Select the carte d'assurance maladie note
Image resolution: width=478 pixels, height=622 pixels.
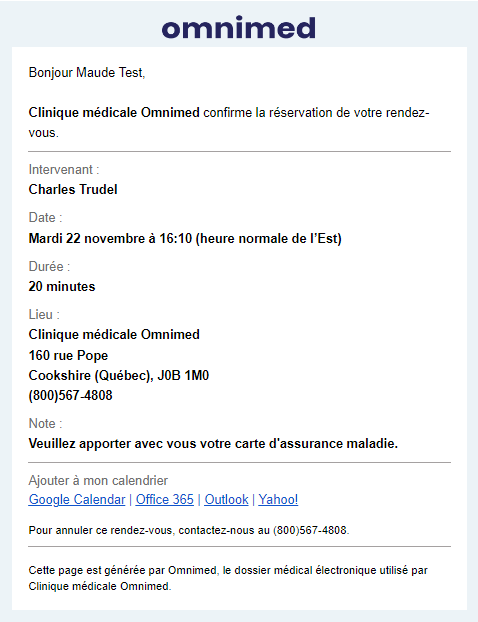(x=213, y=443)
